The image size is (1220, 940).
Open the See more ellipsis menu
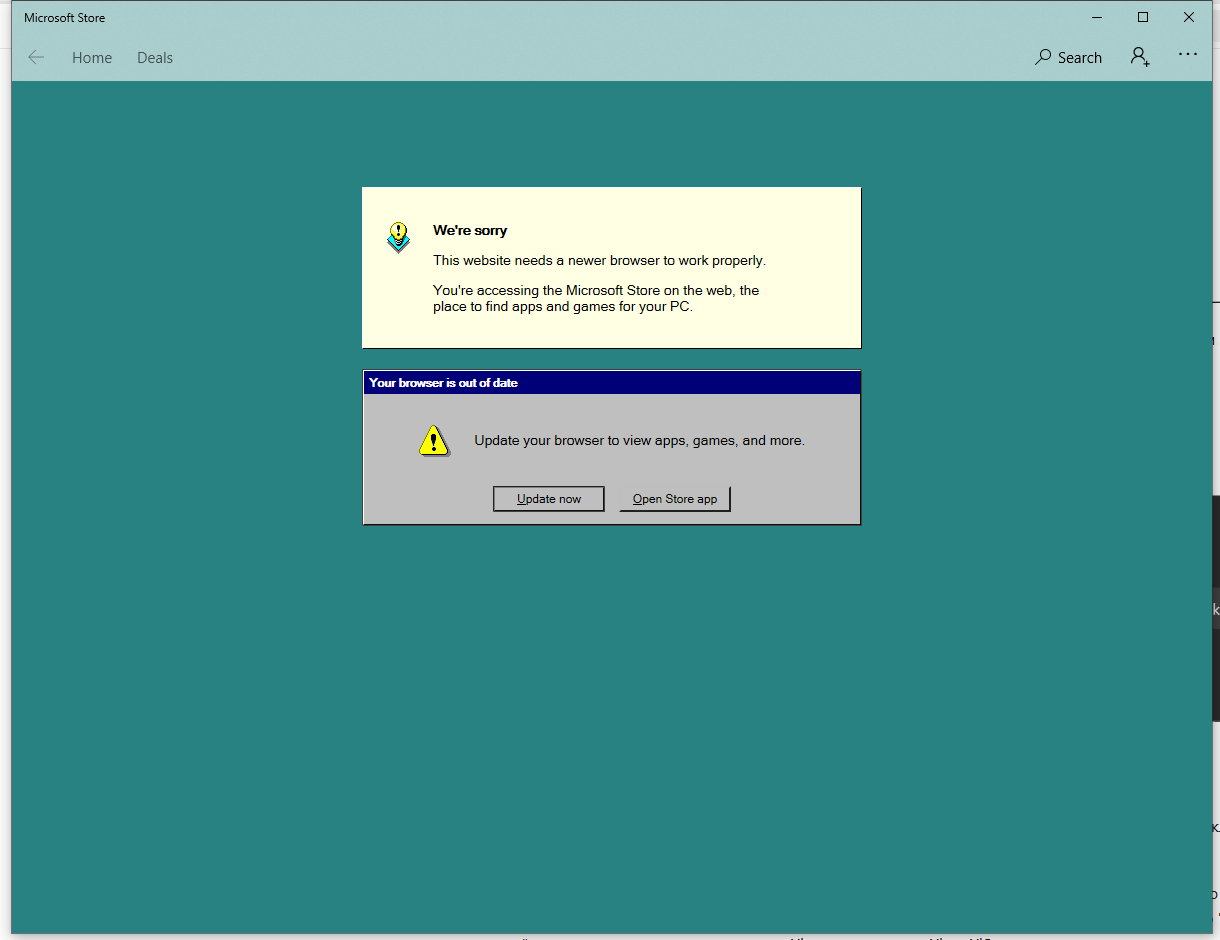pos(1187,55)
